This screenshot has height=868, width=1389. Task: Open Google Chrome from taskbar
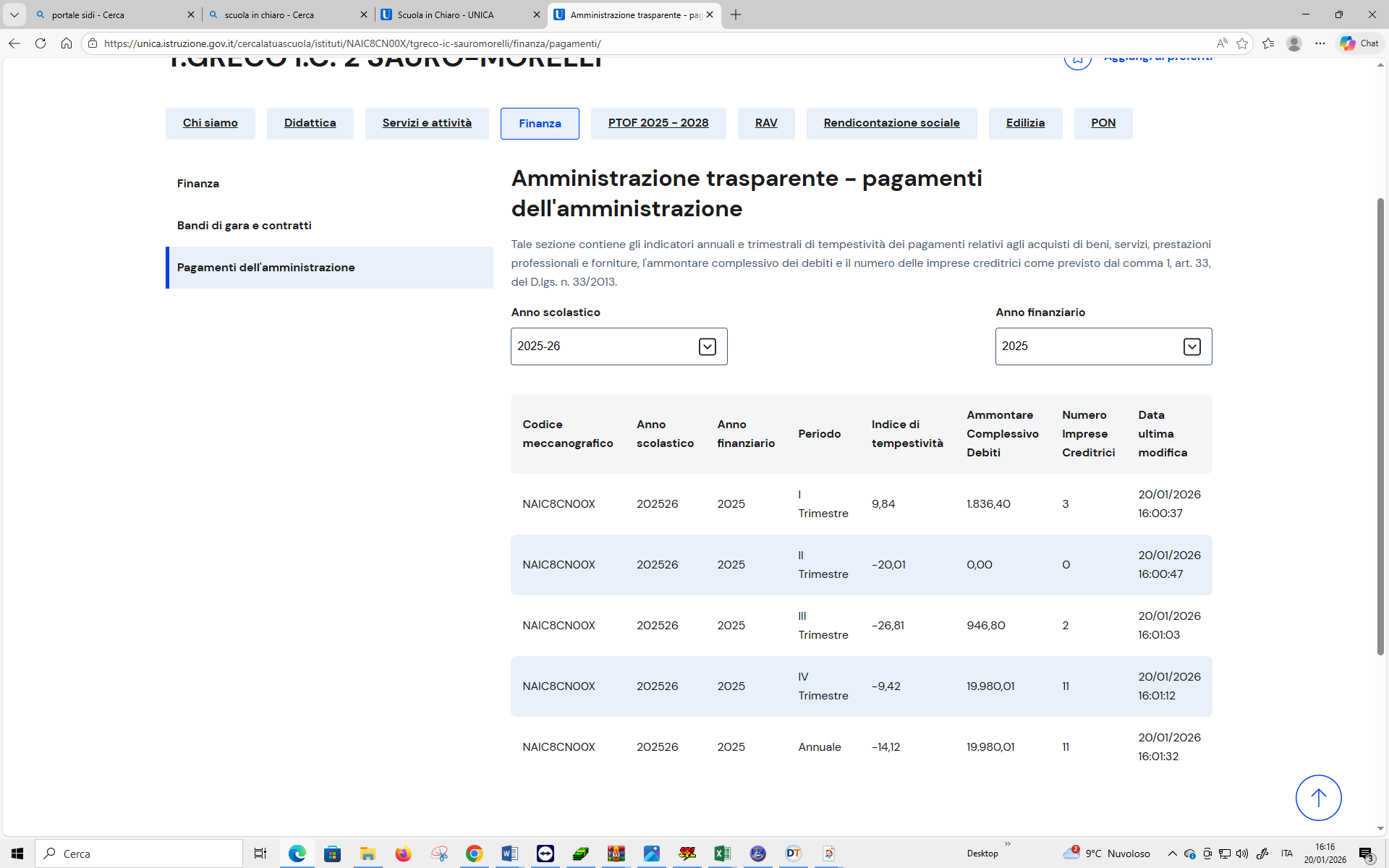coord(474,854)
